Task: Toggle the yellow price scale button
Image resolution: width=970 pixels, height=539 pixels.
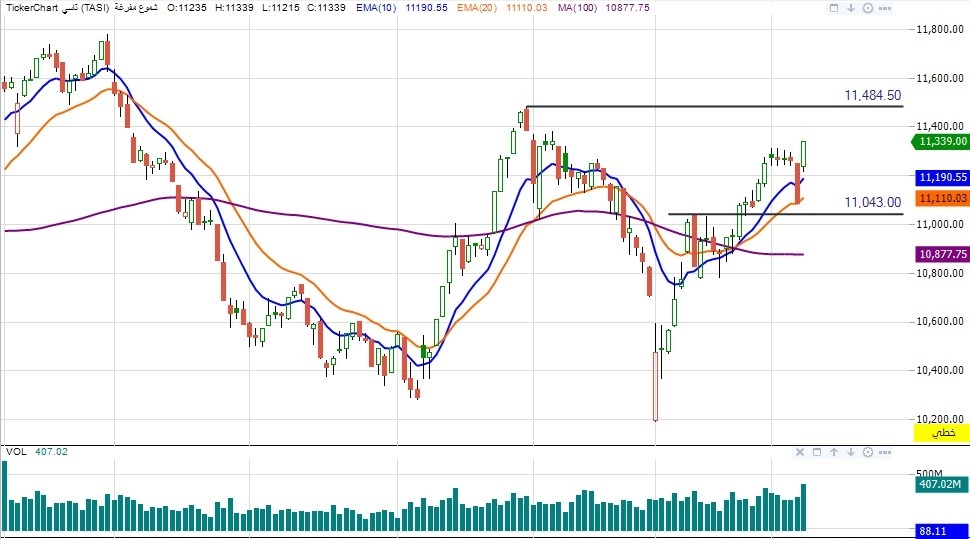Action: click(x=941, y=432)
